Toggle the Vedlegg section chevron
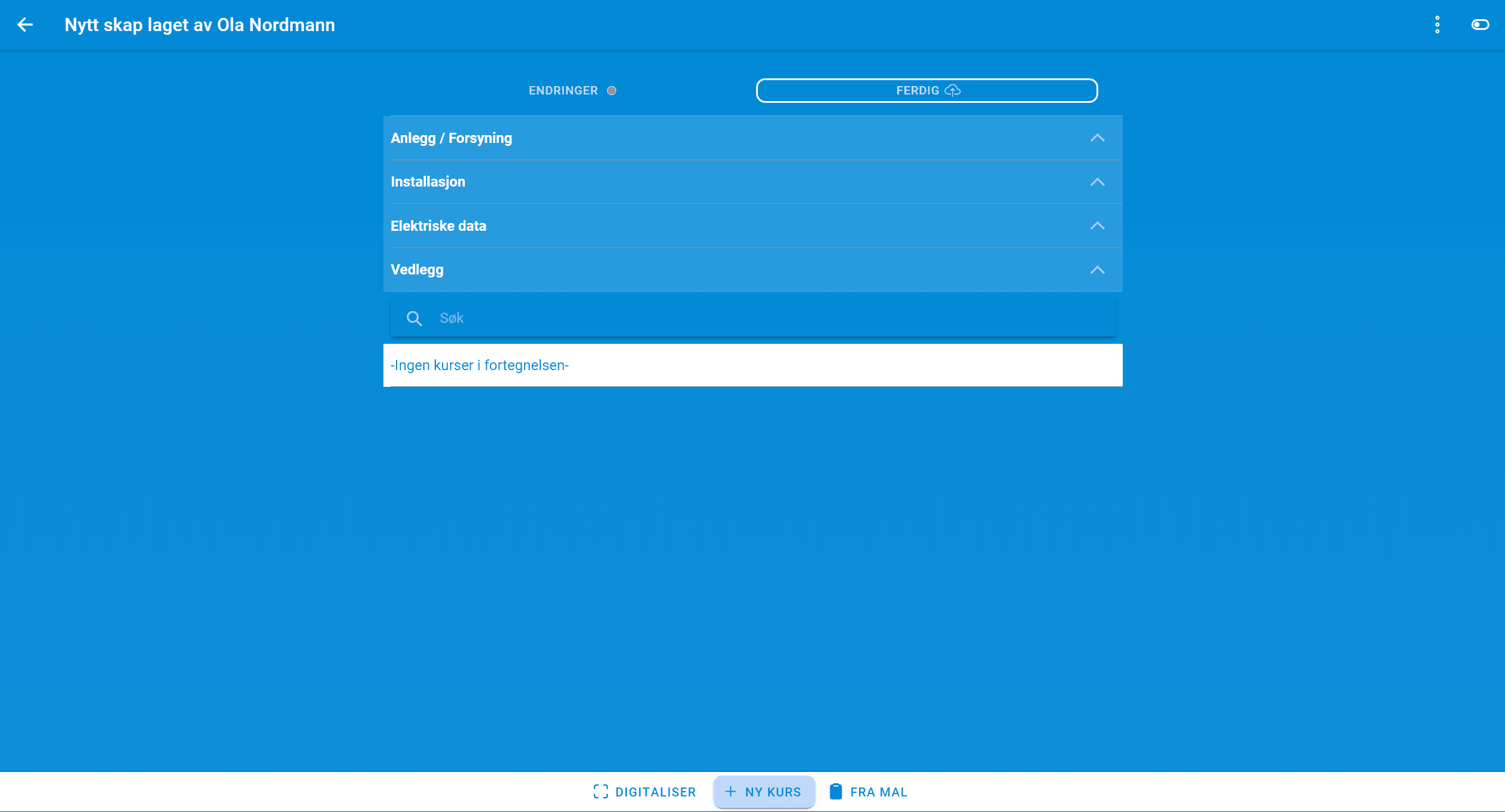1505x812 pixels. point(1097,270)
